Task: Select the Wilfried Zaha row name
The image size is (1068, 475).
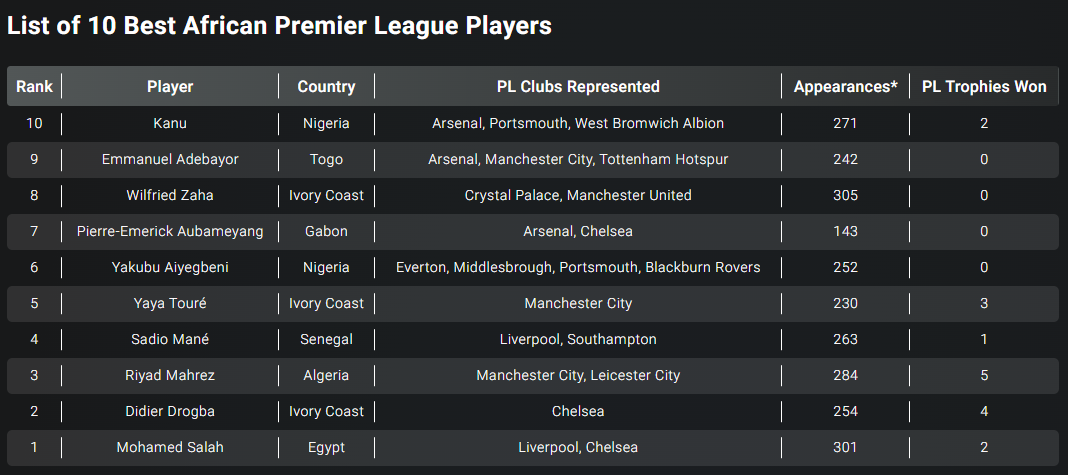Action: pyautogui.click(x=170, y=196)
